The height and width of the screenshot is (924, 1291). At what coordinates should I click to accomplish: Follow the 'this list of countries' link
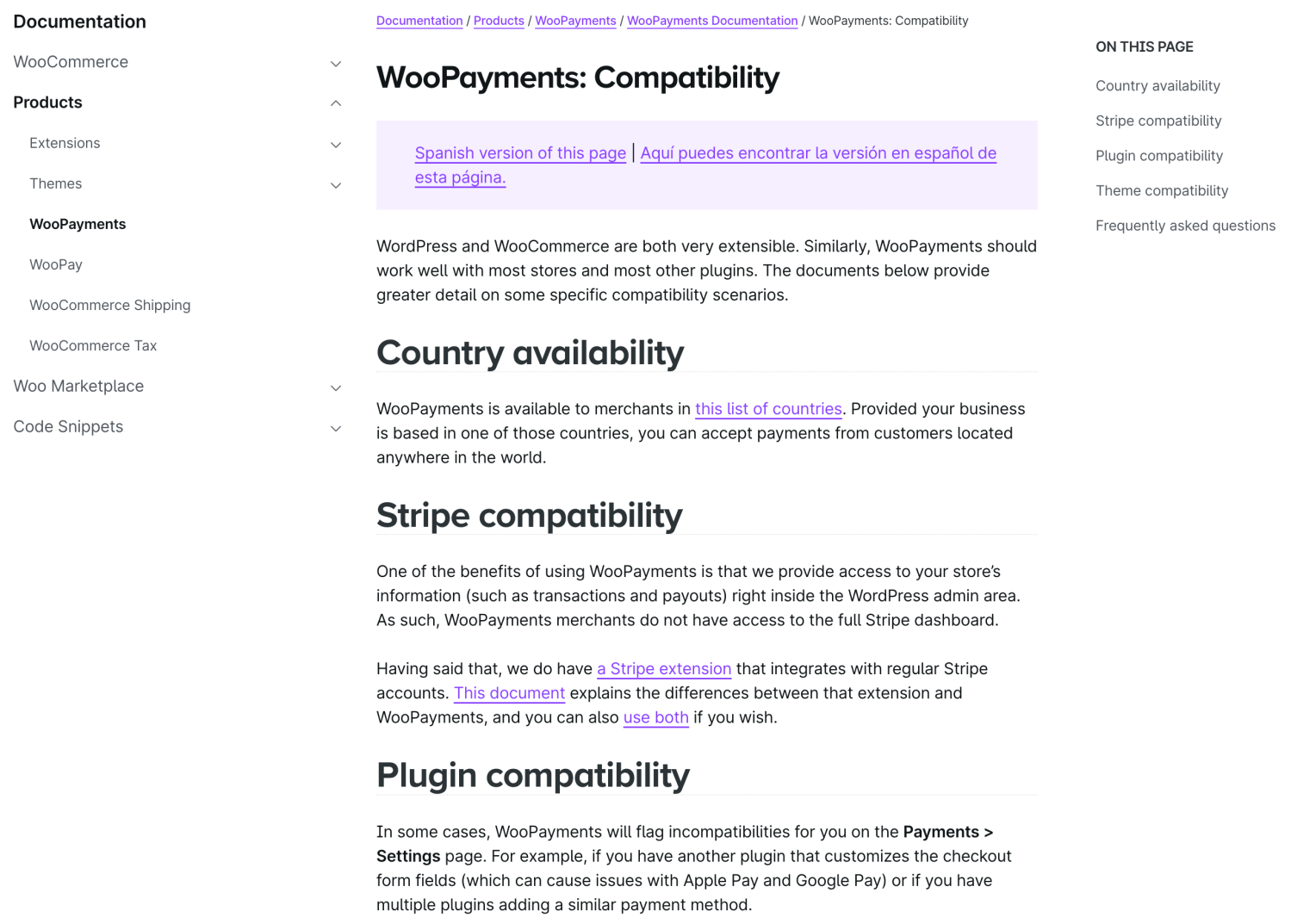tap(768, 409)
